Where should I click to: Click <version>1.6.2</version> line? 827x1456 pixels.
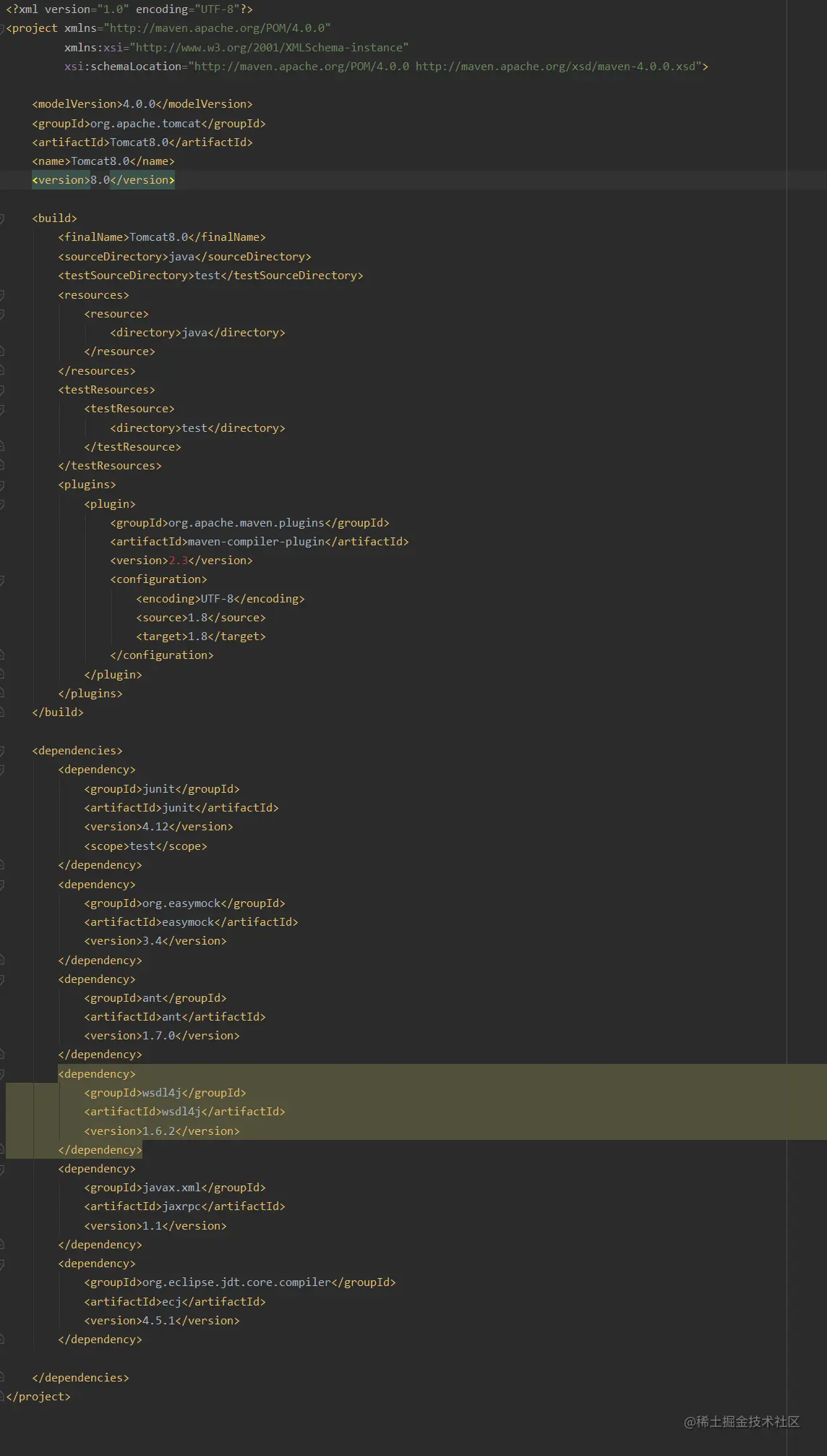(x=162, y=1131)
